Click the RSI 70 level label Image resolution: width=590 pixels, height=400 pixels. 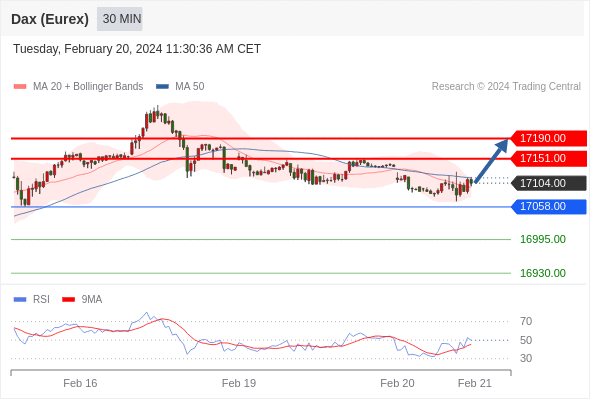tap(526, 321)
